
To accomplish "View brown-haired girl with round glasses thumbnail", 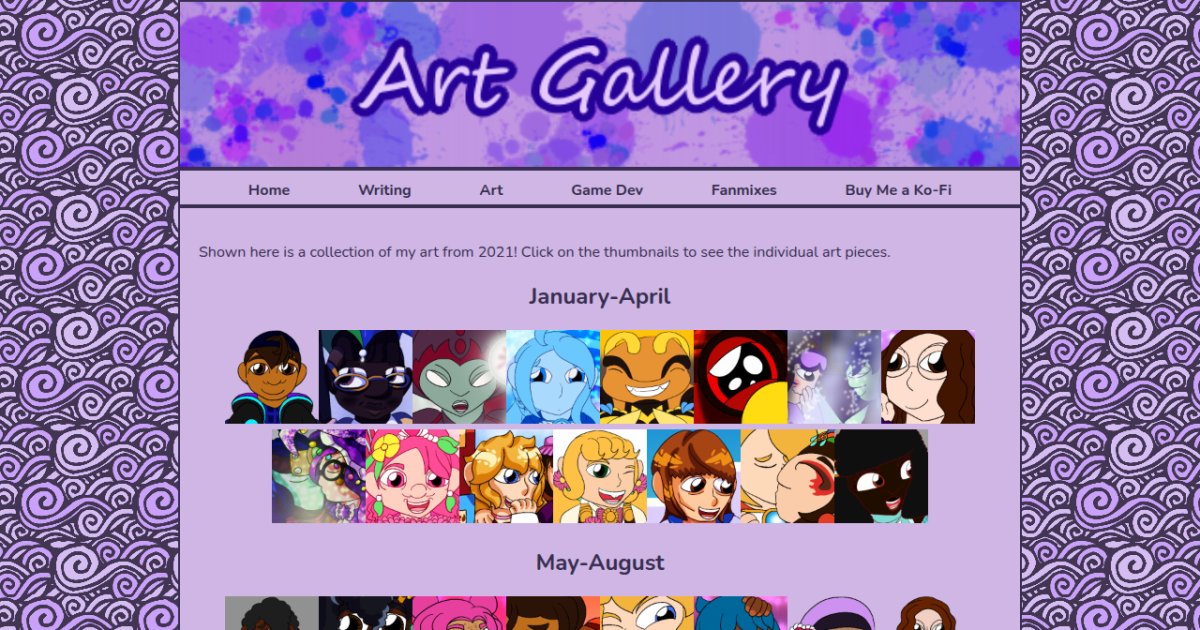I will click(928, 377).
